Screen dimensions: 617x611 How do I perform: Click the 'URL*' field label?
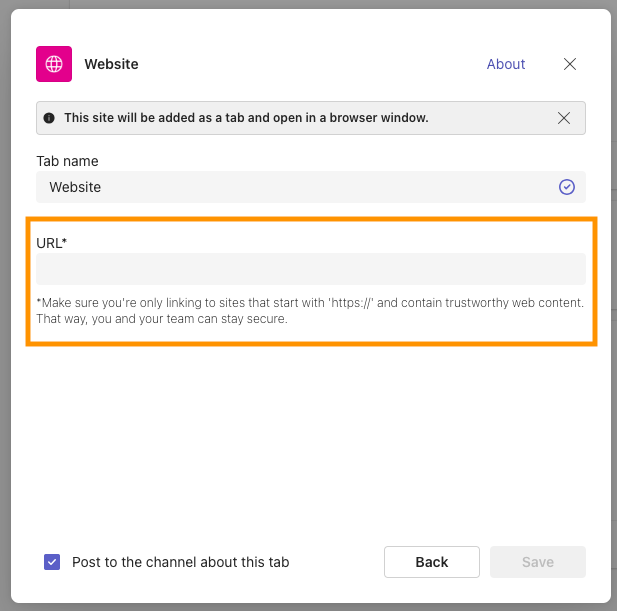(51, 243)
